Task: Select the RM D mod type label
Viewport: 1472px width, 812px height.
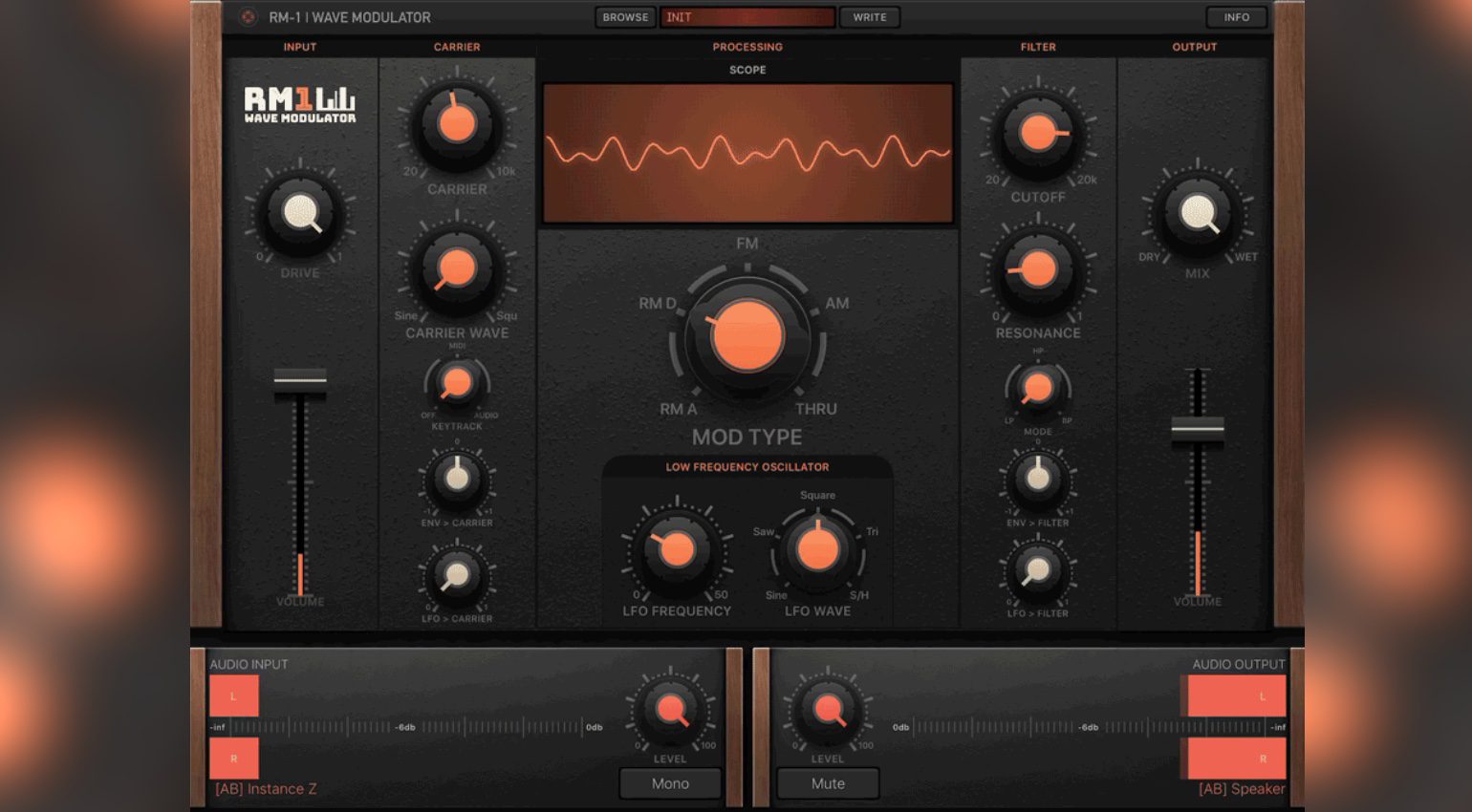Action: coord(658,303)
